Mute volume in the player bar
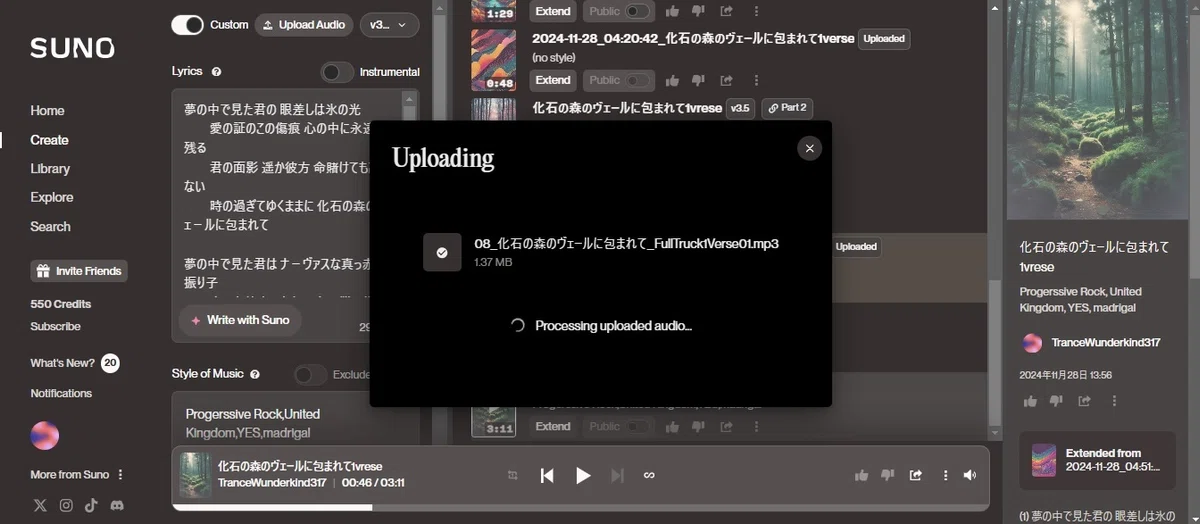This screenshot has height=524, width=1200. point(969,476)
